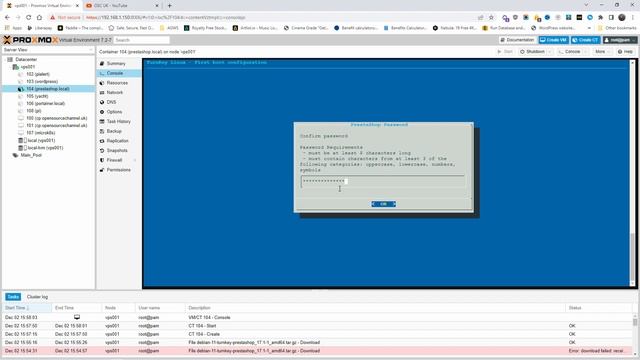This screenshot has height=360, width=640.
Task: Select the local-lvm (vps001) storage
Action: point(45,148)
